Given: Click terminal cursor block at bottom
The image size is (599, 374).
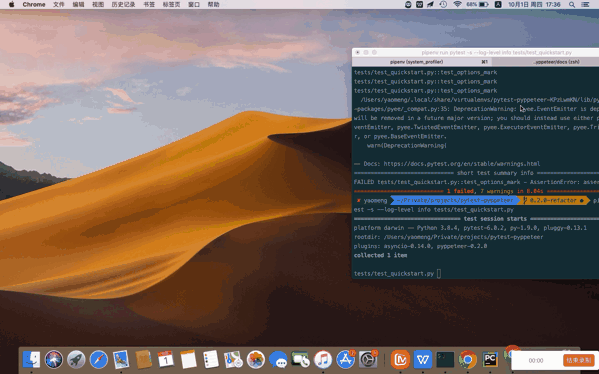Looking at the screenshot, I should (439, 274).
